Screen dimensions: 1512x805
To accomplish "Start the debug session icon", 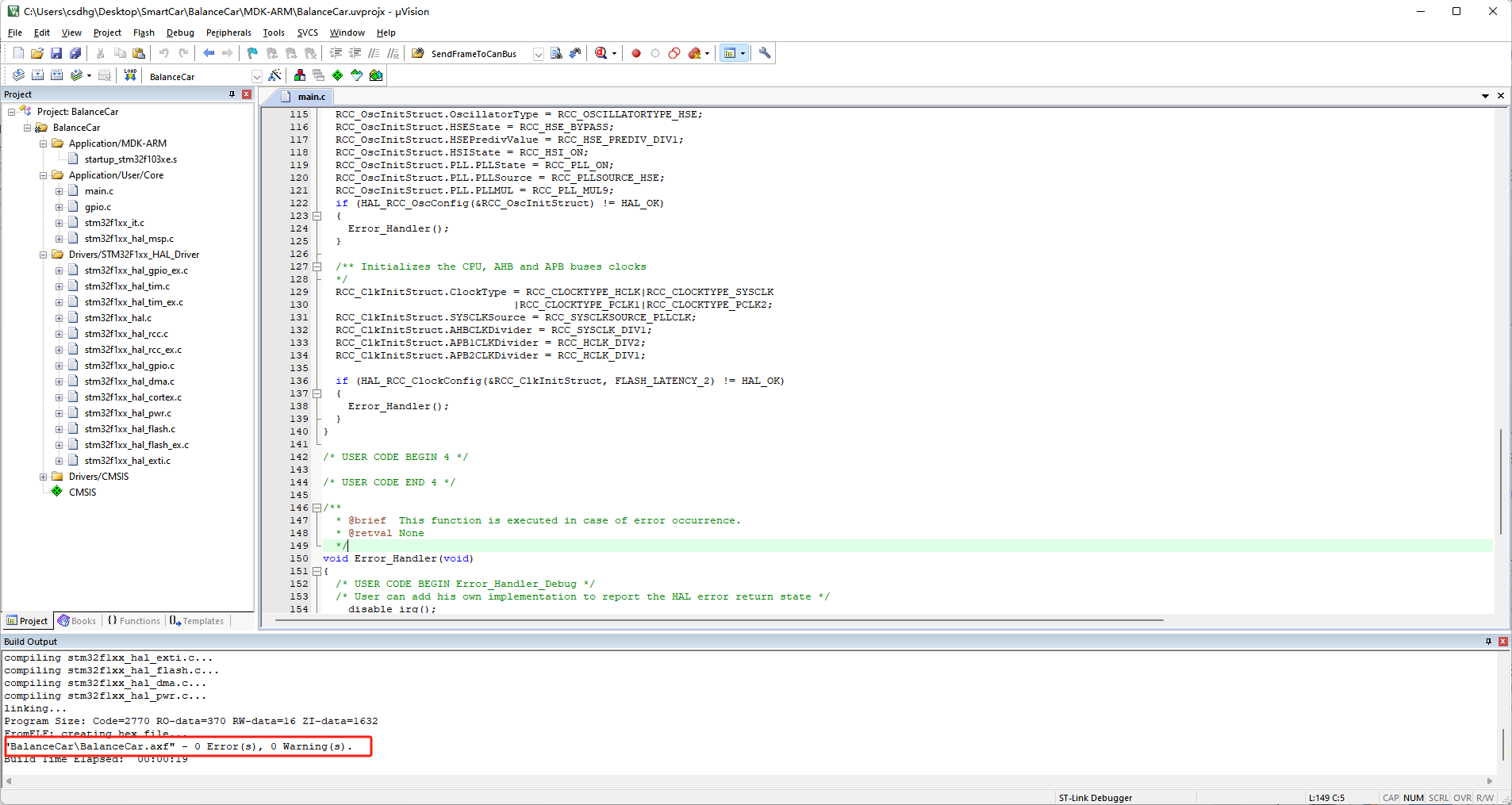I will tap(601, 53).
